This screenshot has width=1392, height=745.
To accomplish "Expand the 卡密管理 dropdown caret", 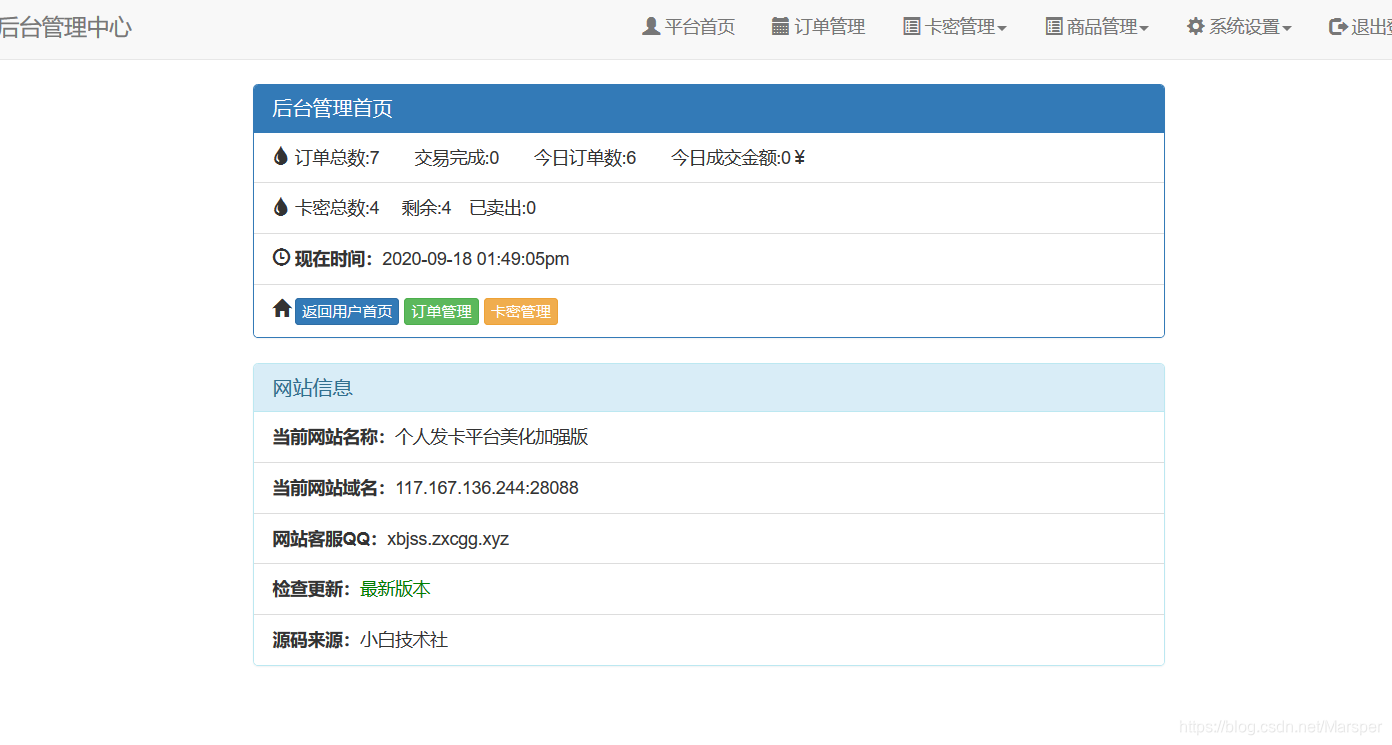I will pyautogui.click(x=1002, y=29).
